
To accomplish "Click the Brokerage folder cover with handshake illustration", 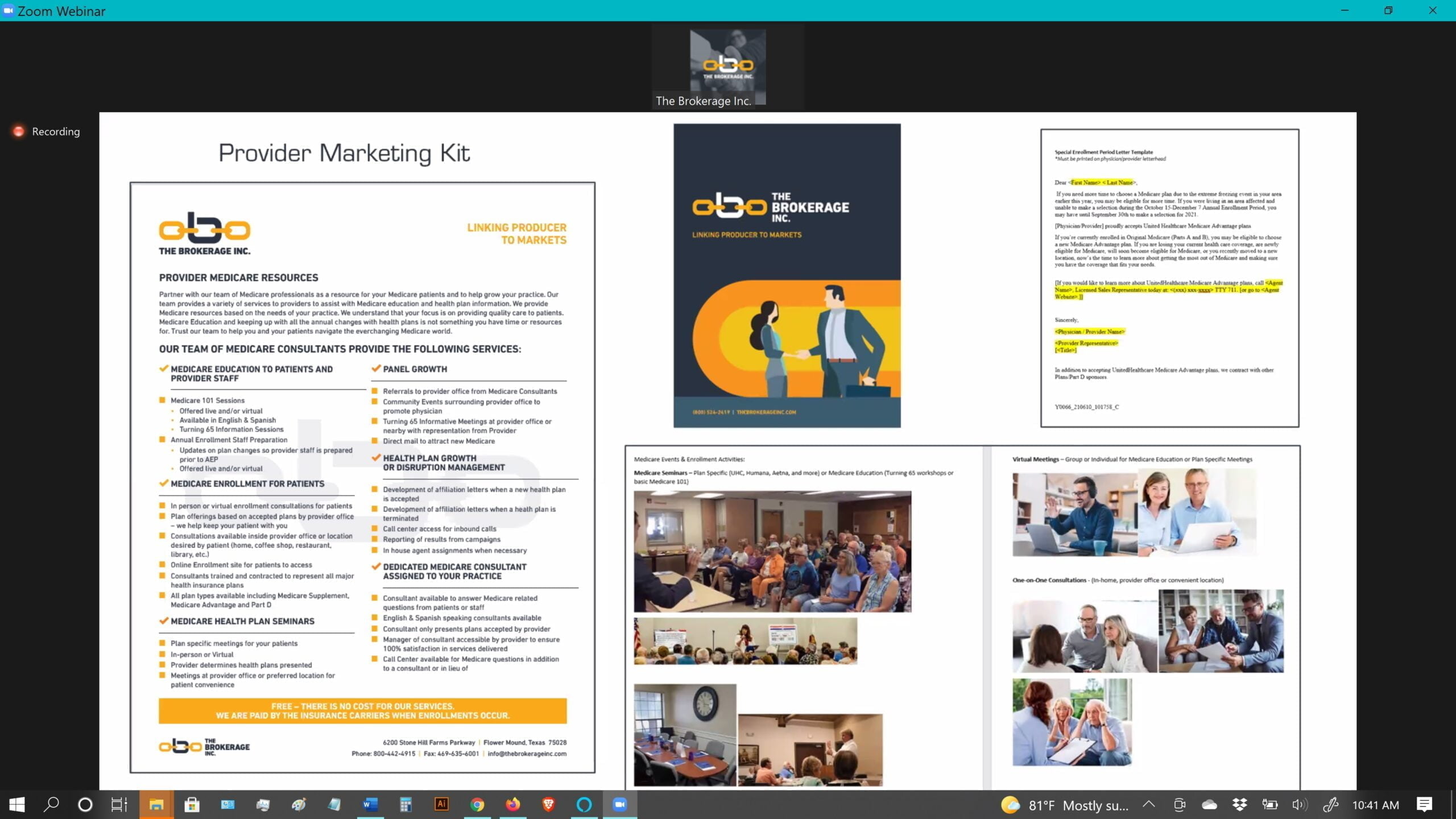I will click(x=787, y=276).
